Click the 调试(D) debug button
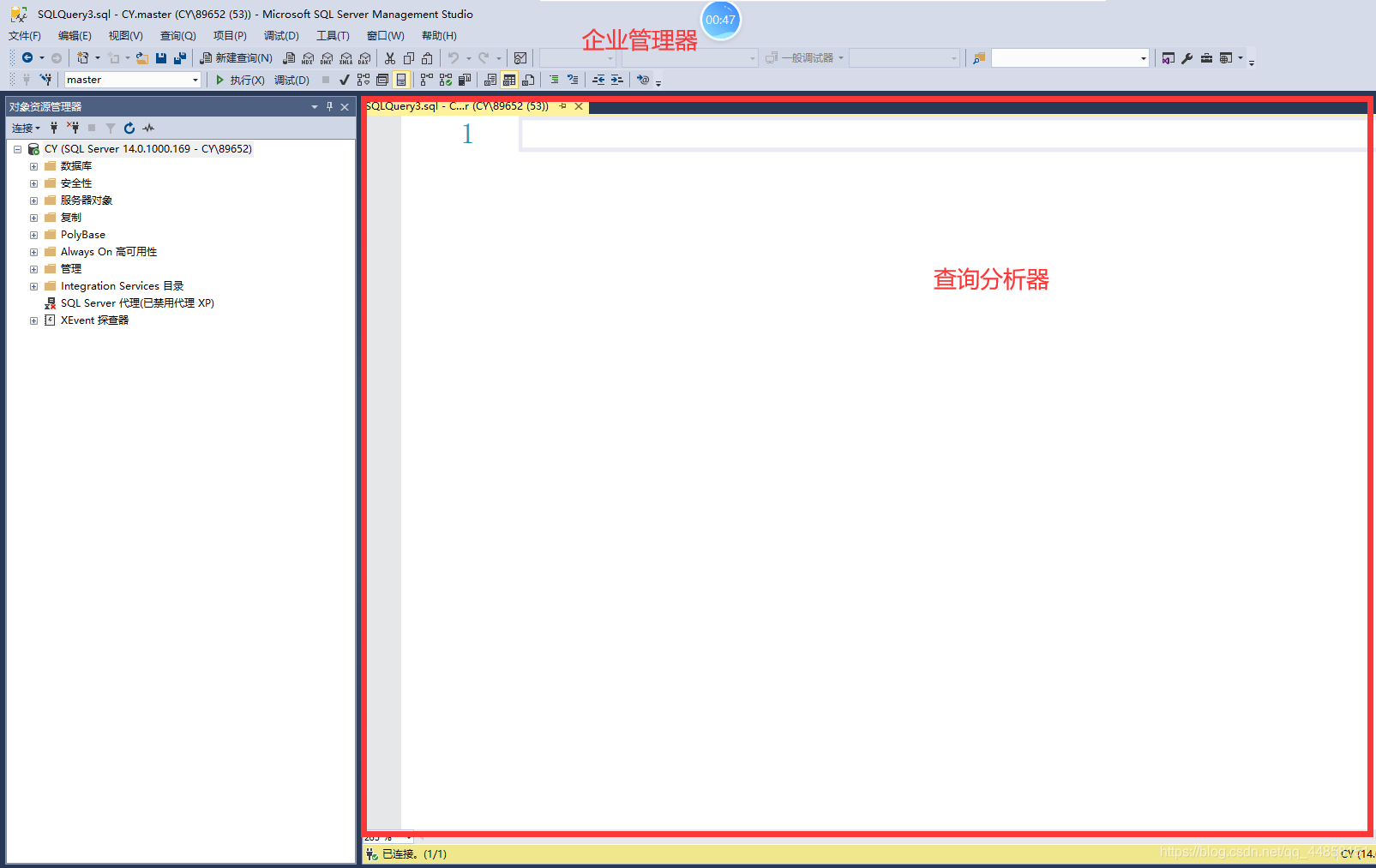 point(291,80)
